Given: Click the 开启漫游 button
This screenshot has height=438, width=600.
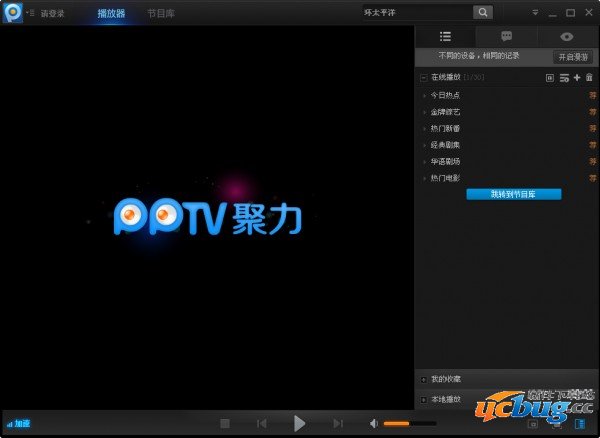Looking at the screenshot, I should (x=573, y=57).
